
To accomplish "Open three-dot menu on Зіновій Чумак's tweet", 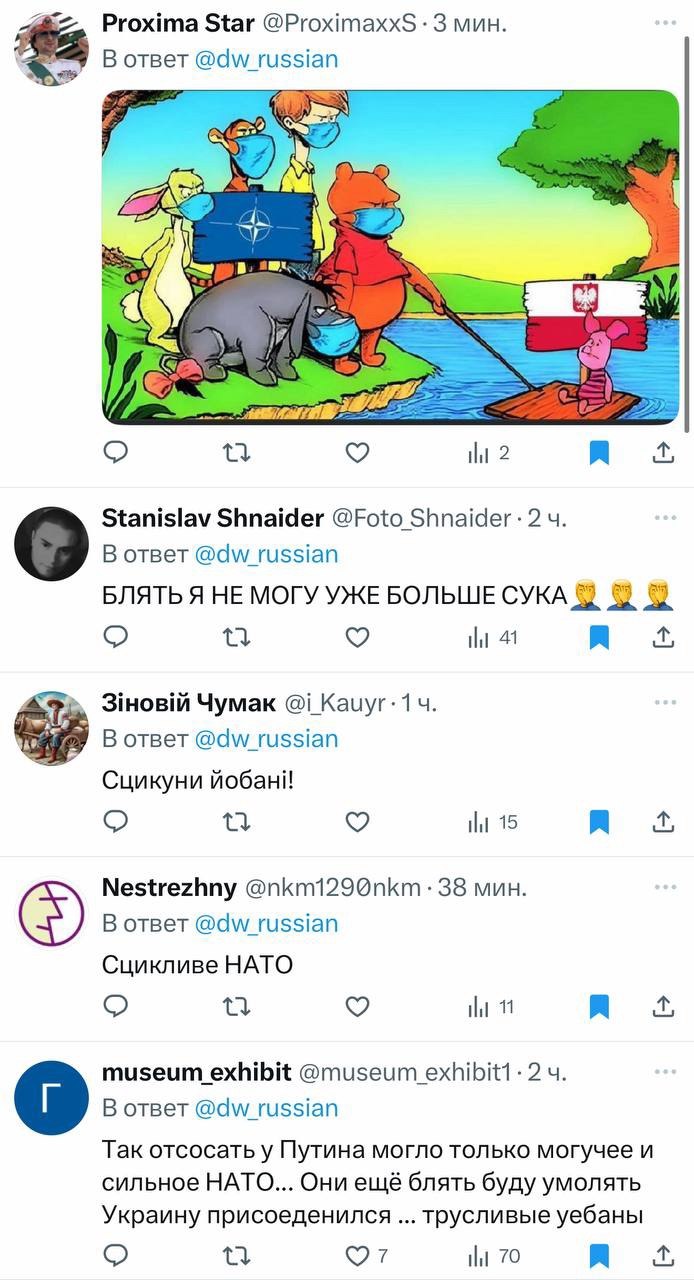I will (x=665, y=703).
